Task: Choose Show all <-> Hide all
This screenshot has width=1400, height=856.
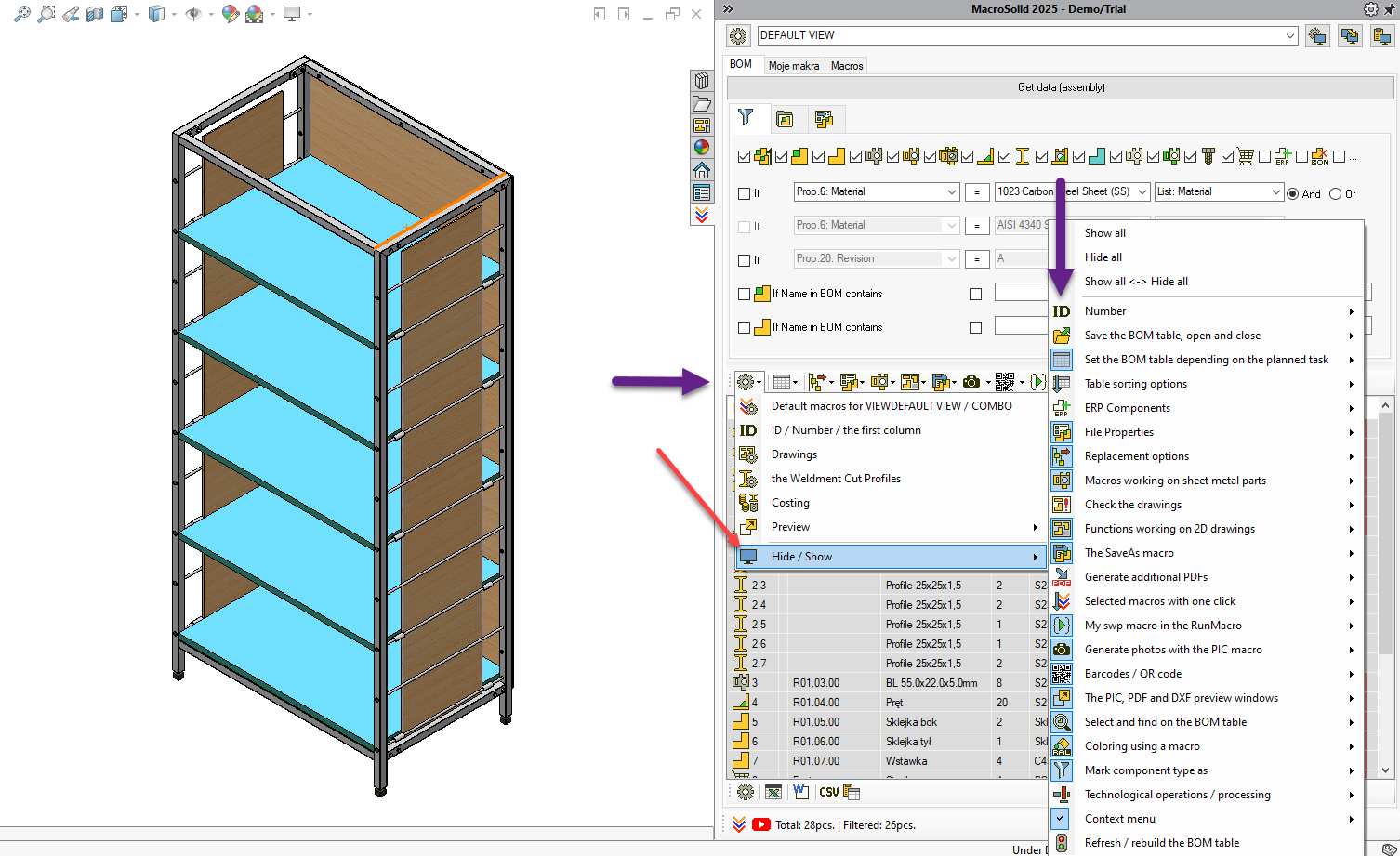Action: pos(1136,282)
